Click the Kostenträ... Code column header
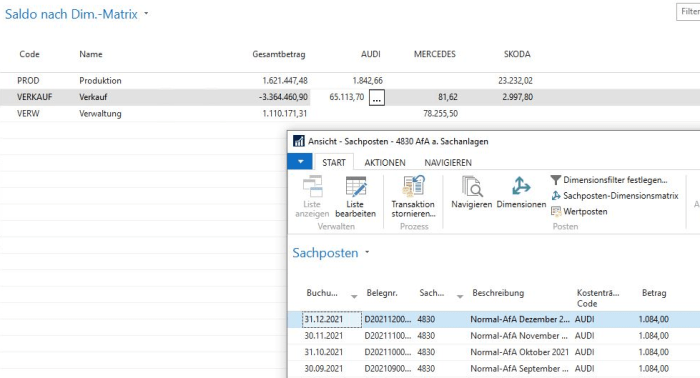The width and height of the screenshot is (700, 378). click(x=598, y=298)
